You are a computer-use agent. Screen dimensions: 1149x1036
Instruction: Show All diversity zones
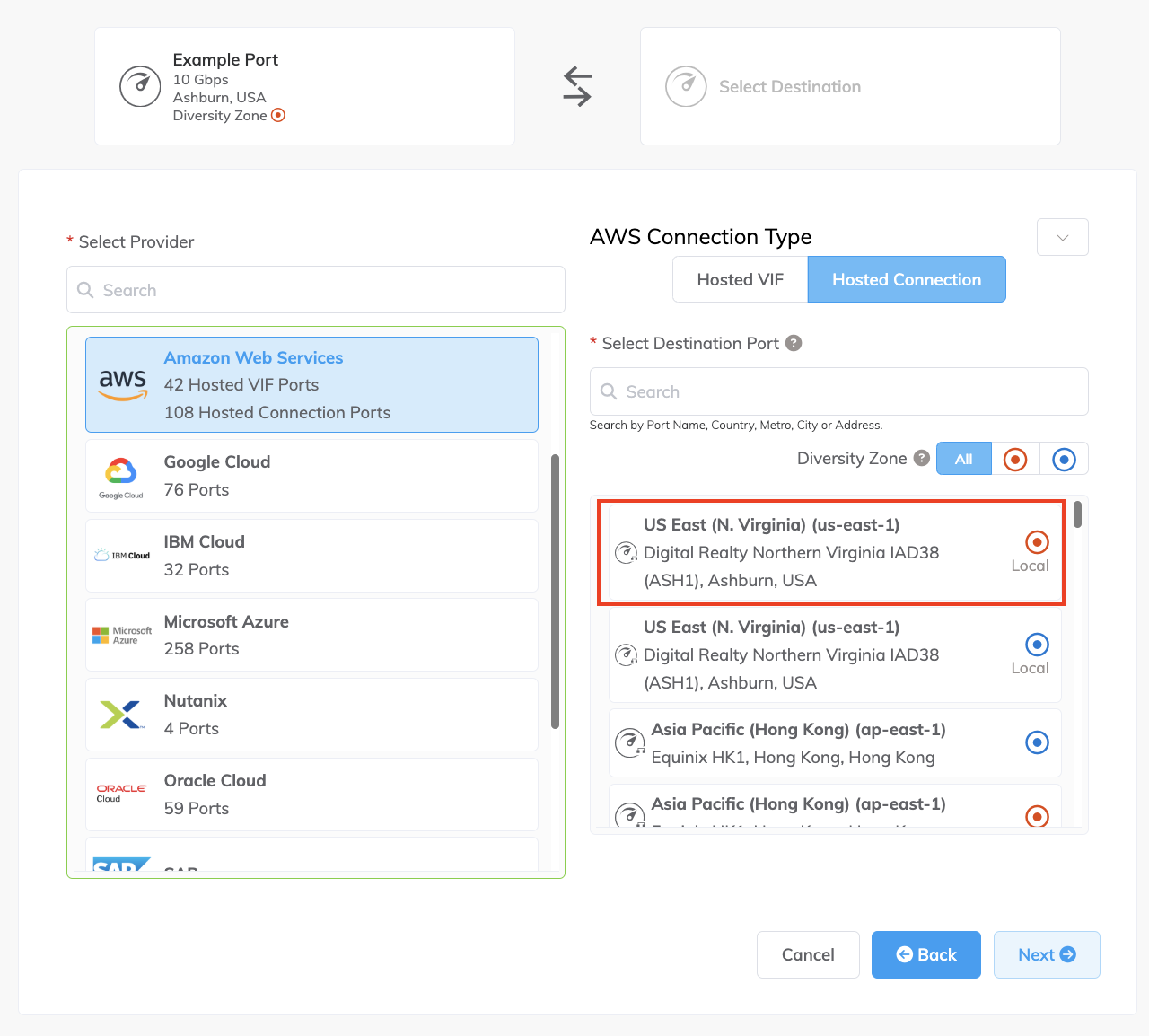tap(963, 459)
